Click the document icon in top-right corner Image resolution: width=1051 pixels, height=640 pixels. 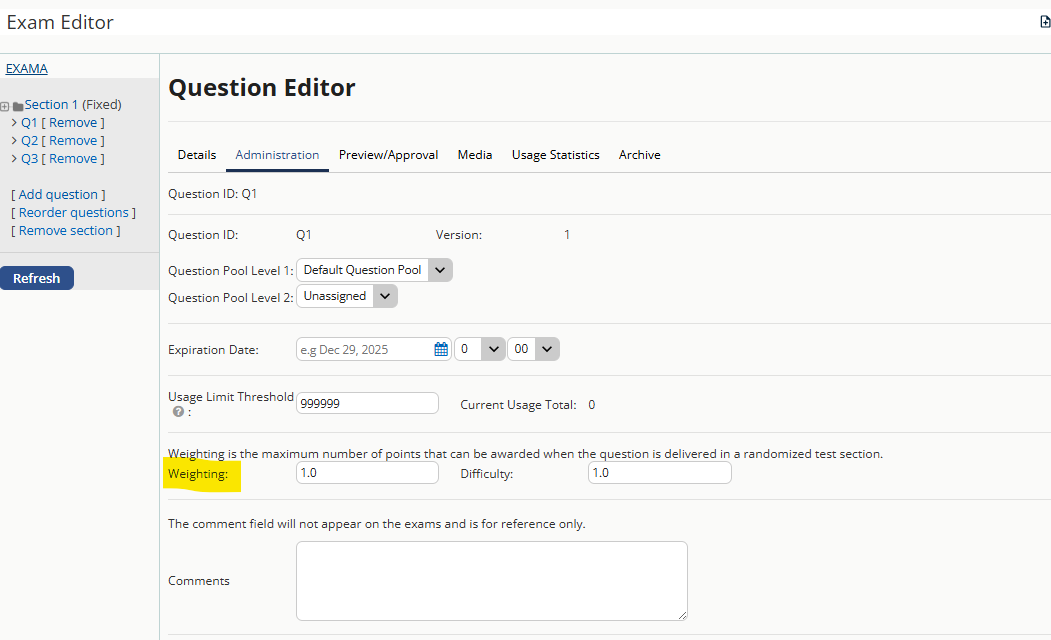tap(1045, 22)
